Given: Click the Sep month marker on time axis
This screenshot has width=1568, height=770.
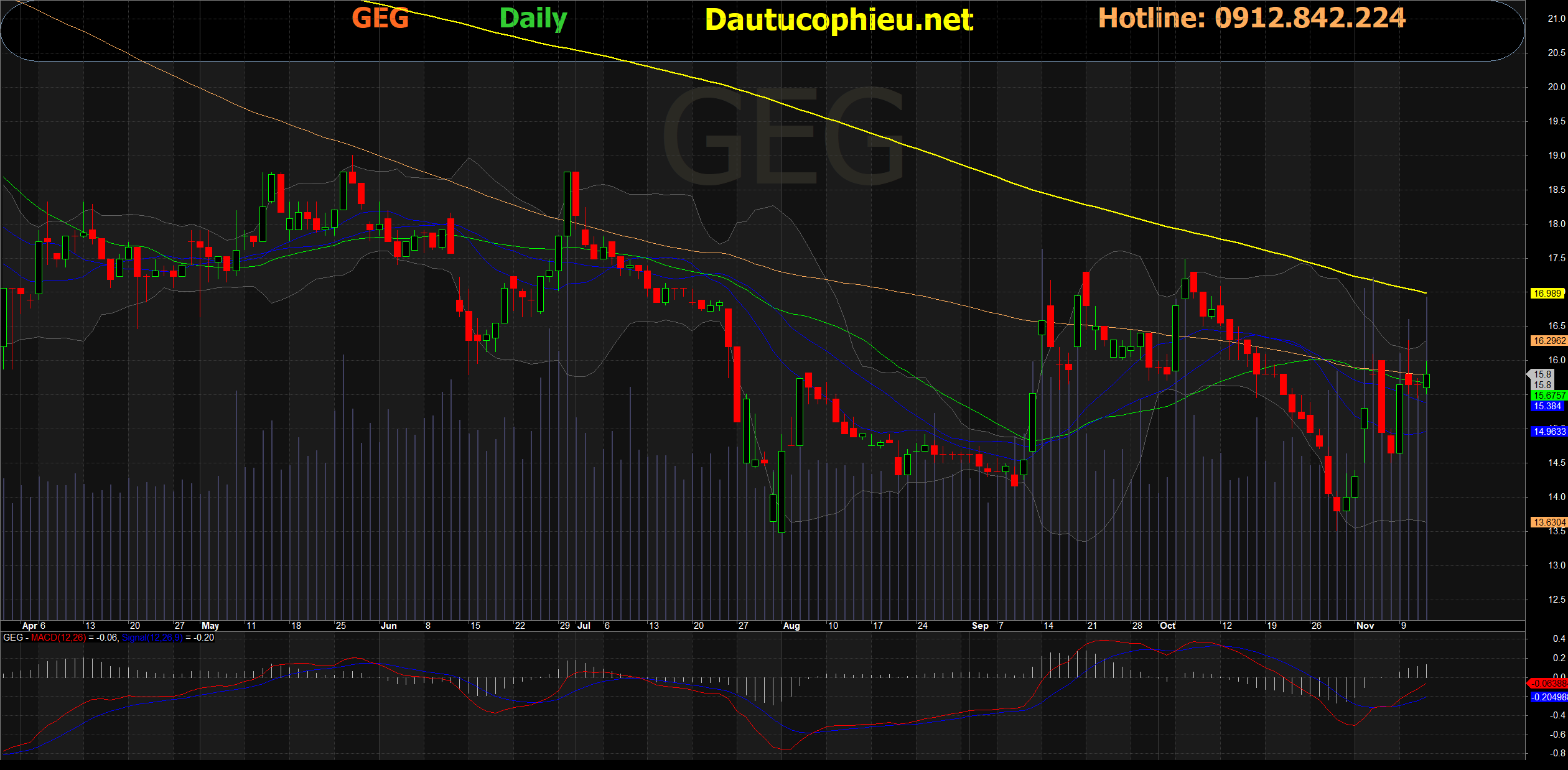Looking at the screenshot, I should click(980, 626).
